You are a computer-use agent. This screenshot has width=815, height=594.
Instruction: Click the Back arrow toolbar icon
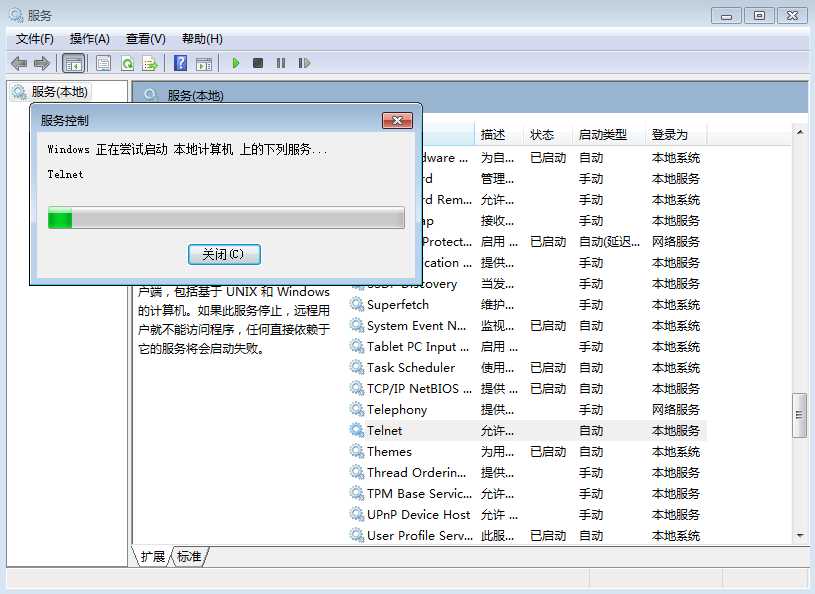(x=19, y=63)
